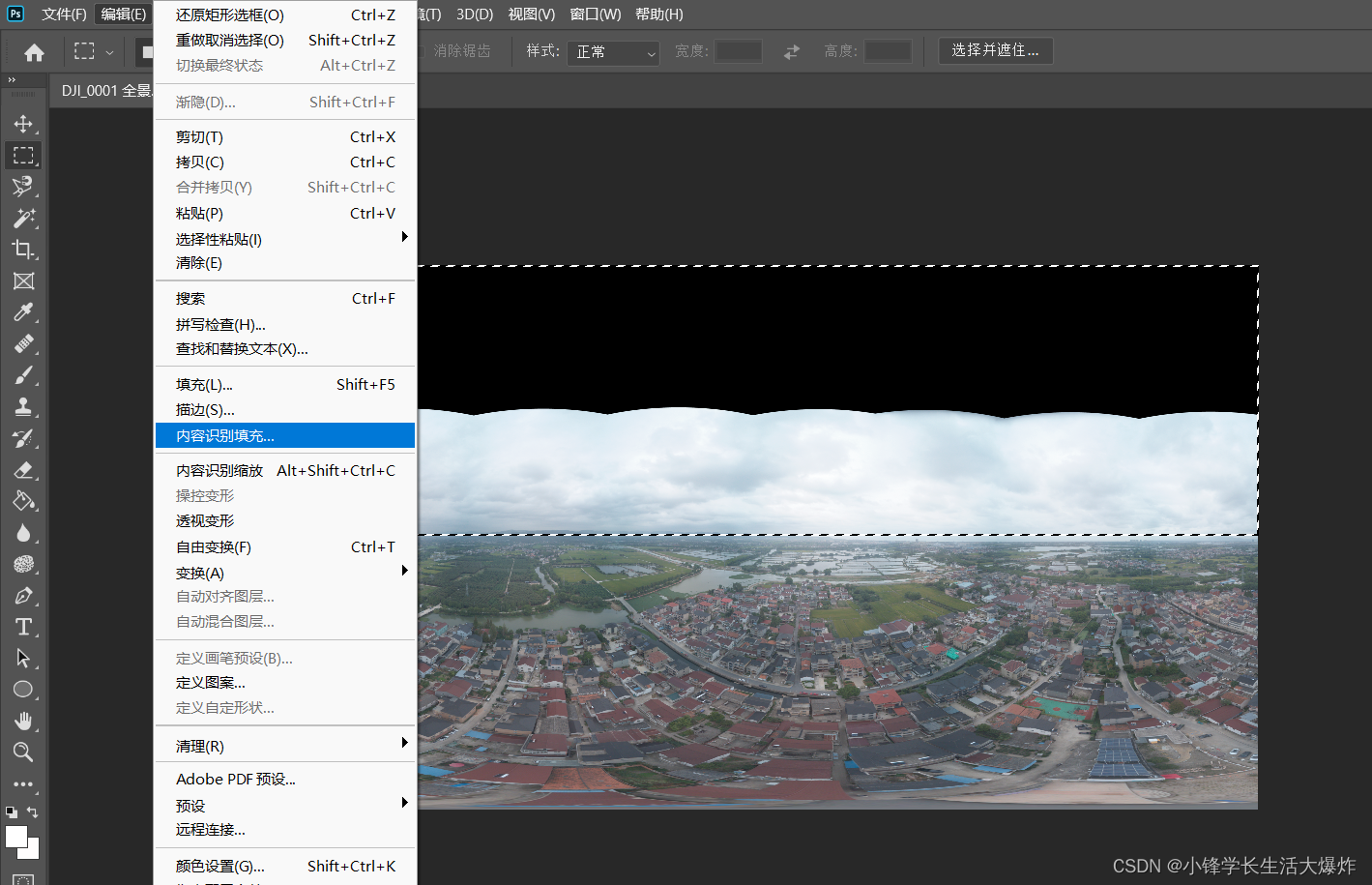Open the 文件(F) menu

(64, 14)
